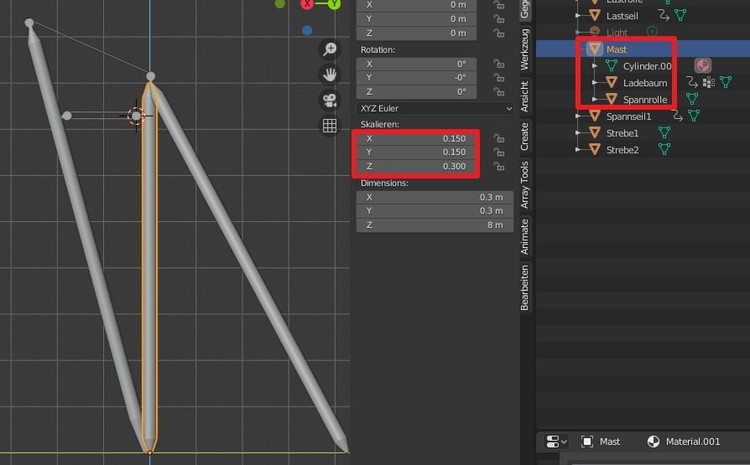Click the pan hand icon in viewport
The image size is (750, 465).
tap(330, 75)
